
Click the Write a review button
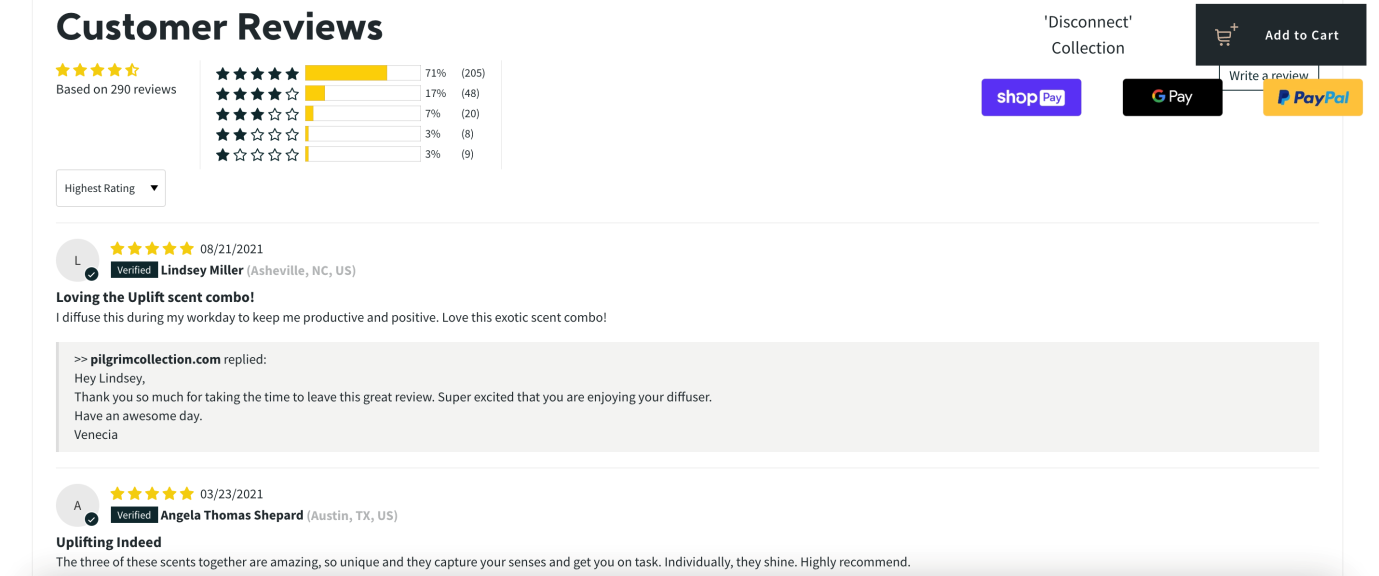(x=1269, y=77)
